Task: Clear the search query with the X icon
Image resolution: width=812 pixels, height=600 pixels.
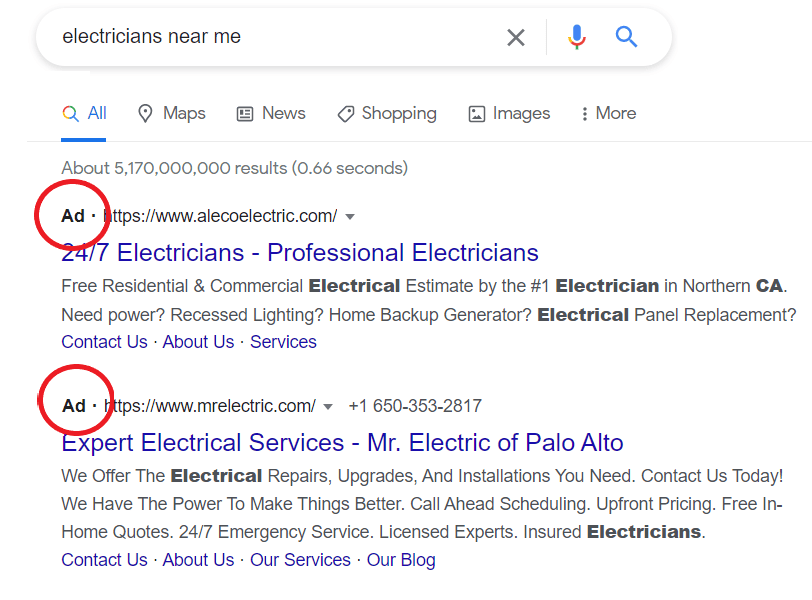Action: point(516,37)
